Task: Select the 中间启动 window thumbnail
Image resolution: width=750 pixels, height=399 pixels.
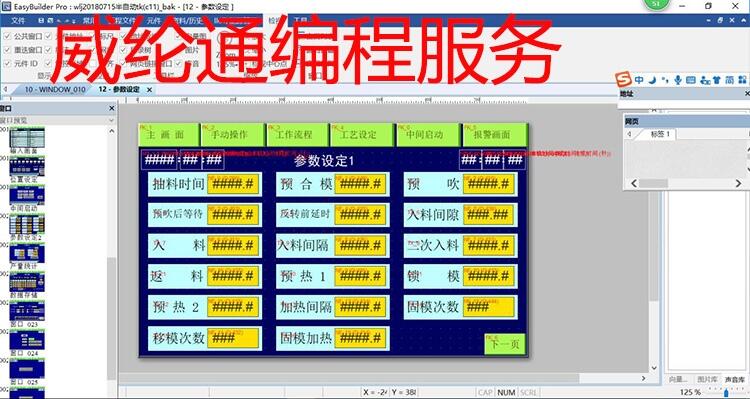Action: coord(27,197)
